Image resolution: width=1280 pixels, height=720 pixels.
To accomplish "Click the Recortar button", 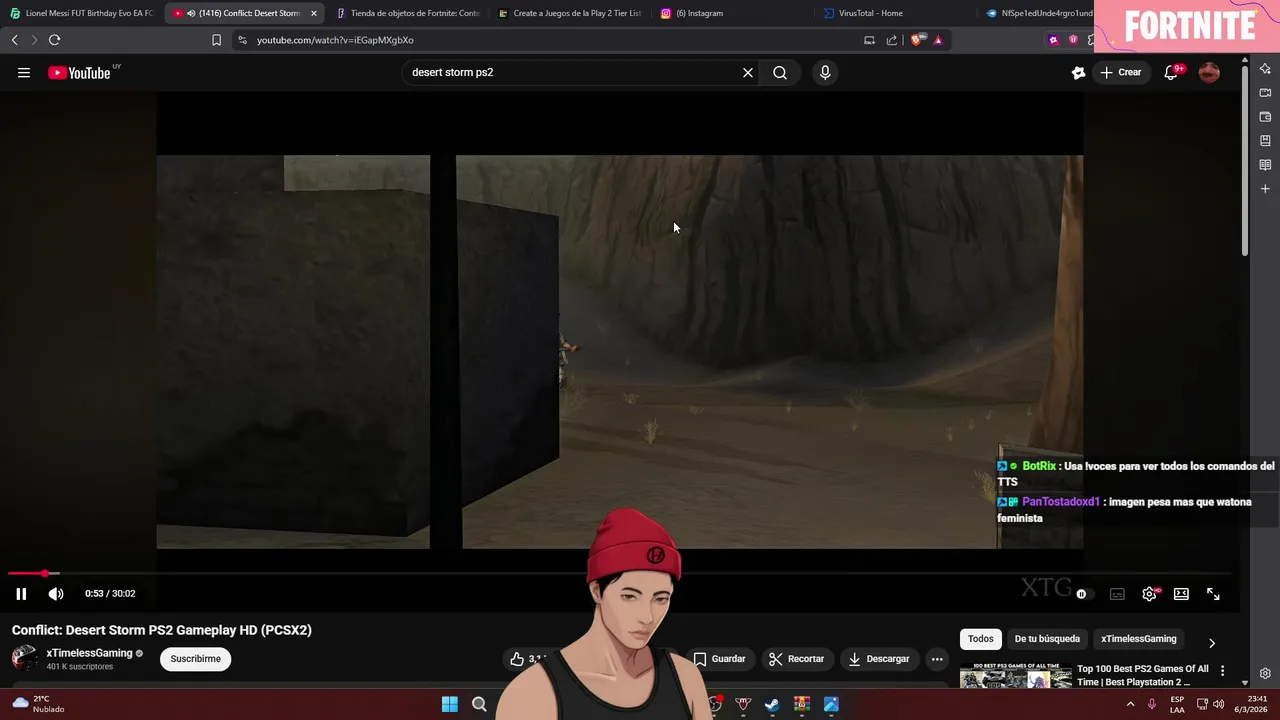I will (796, 659).
